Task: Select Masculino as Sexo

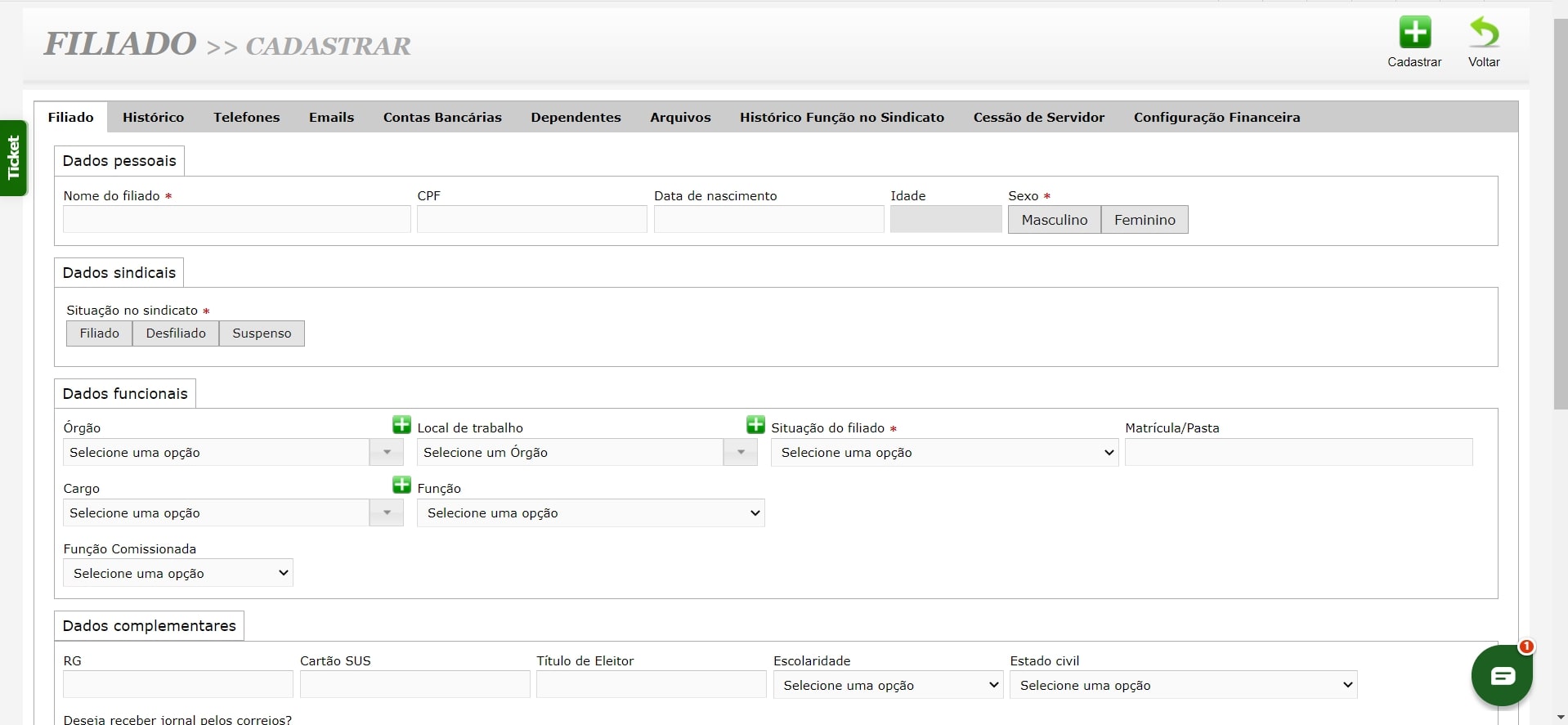Action: [x=1054, y=220]
